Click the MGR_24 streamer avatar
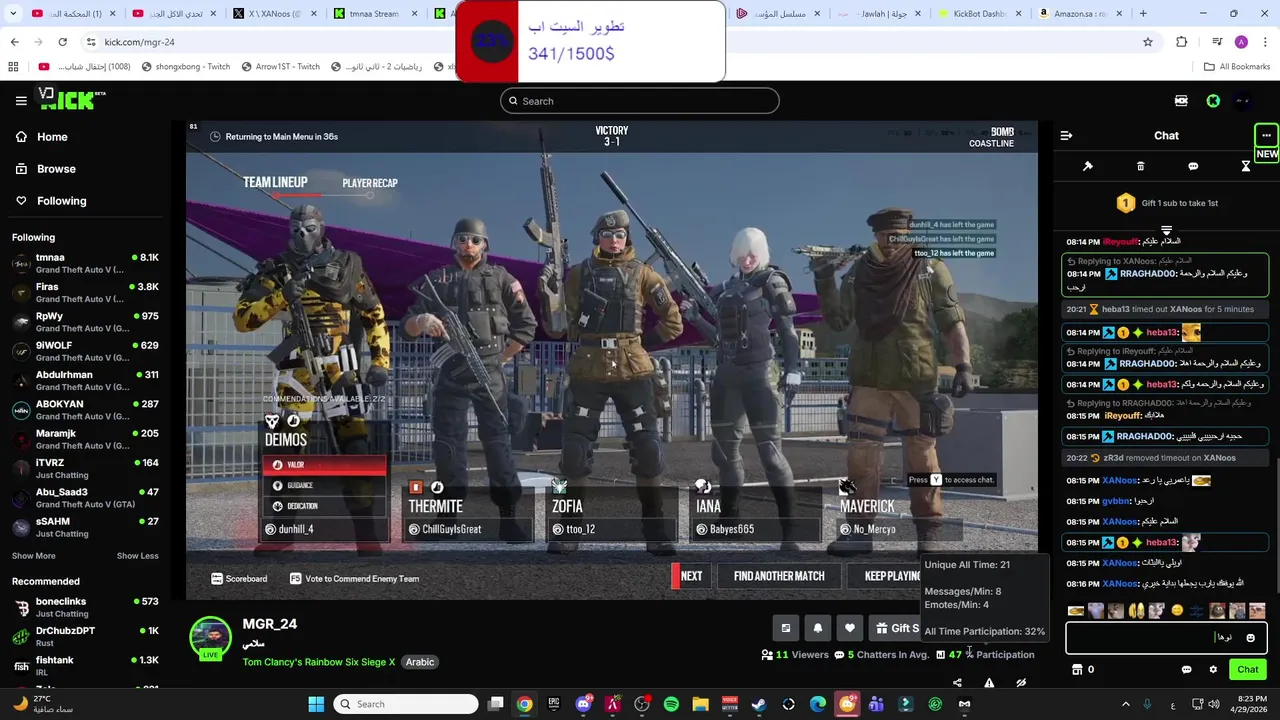Viewport: 1280px width, 720px height. coord(210,638)
